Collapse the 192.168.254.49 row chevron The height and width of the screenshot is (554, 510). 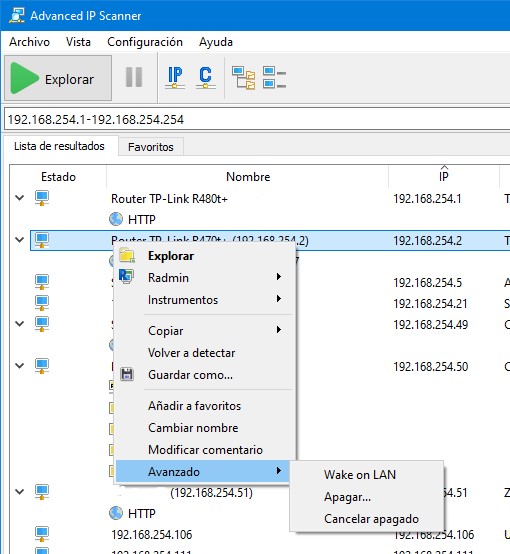pos(20,323)
